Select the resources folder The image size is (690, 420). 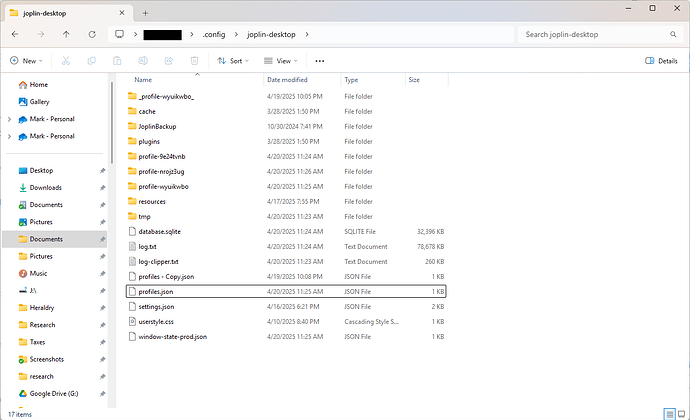pos(286,202)
